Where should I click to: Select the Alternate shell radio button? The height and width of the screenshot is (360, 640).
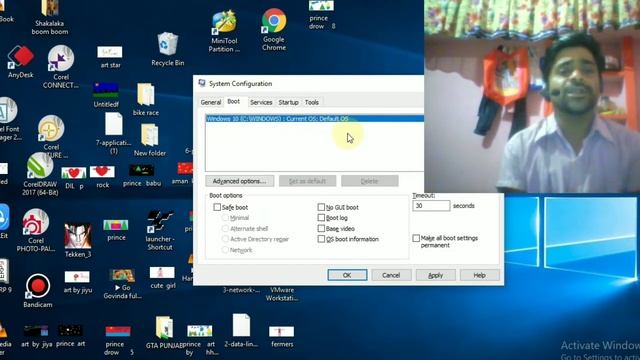tap(225, 229)
